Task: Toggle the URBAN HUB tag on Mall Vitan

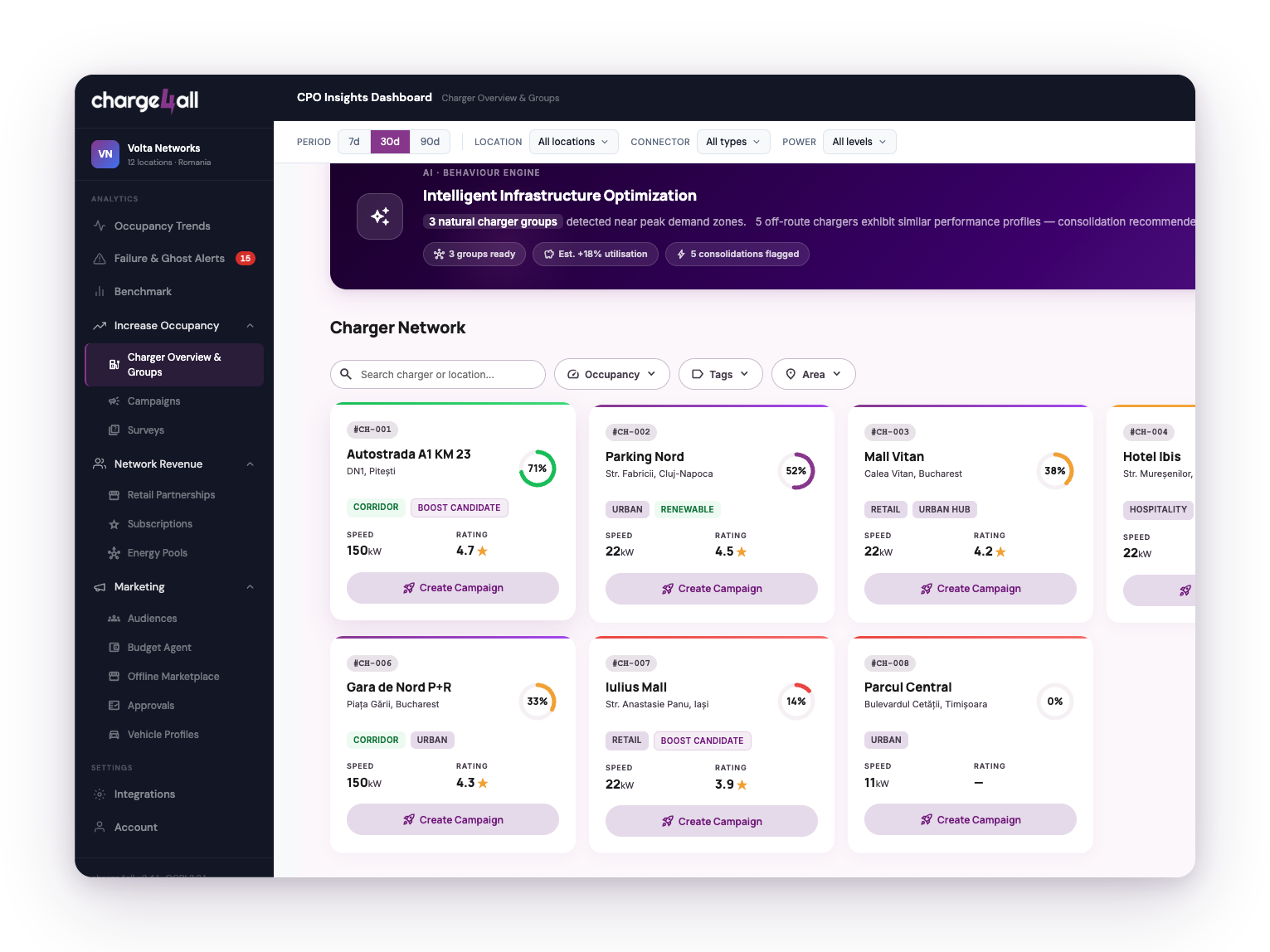Action: (944, 509)
